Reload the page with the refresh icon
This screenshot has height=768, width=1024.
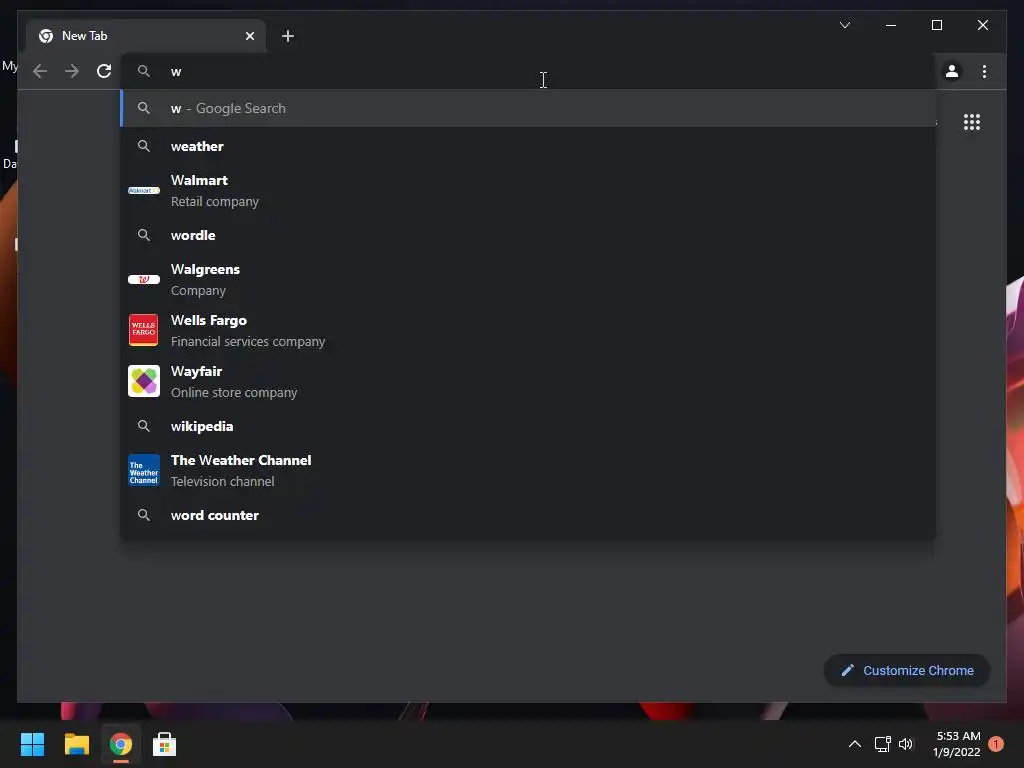(x=104, y=71)
